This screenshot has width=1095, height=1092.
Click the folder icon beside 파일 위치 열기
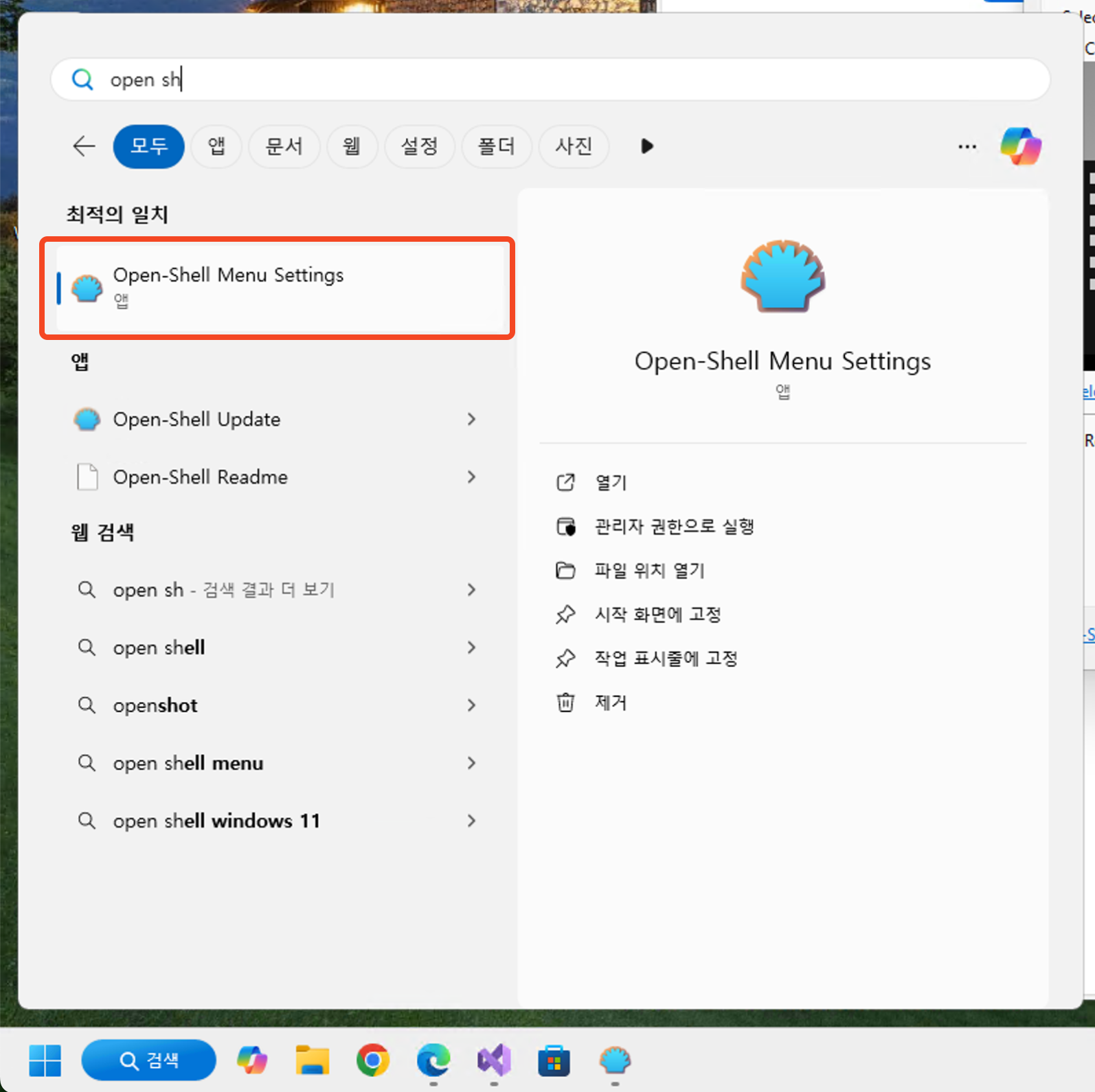point(565,570)
